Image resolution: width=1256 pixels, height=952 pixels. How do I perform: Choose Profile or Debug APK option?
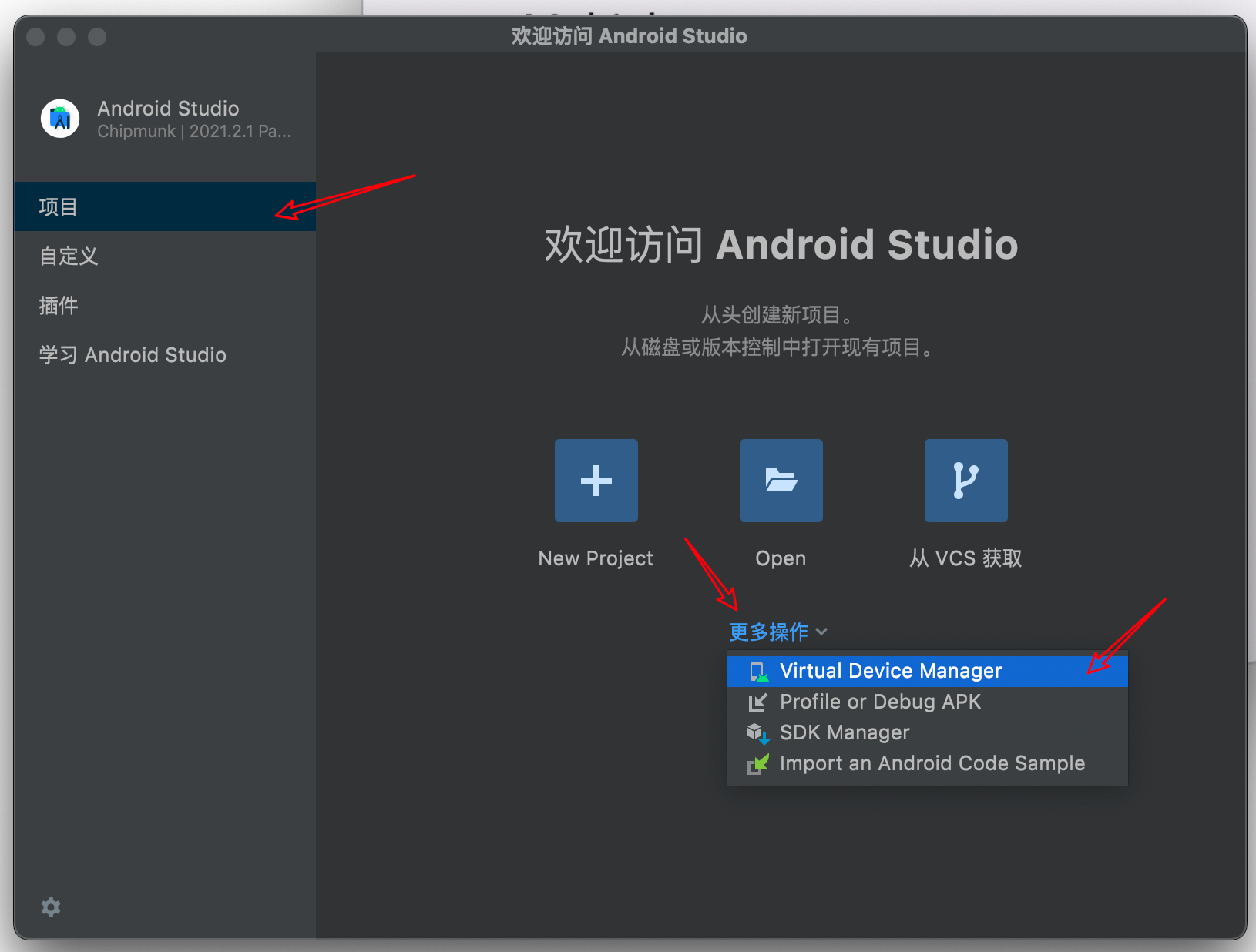pos(928,702)
